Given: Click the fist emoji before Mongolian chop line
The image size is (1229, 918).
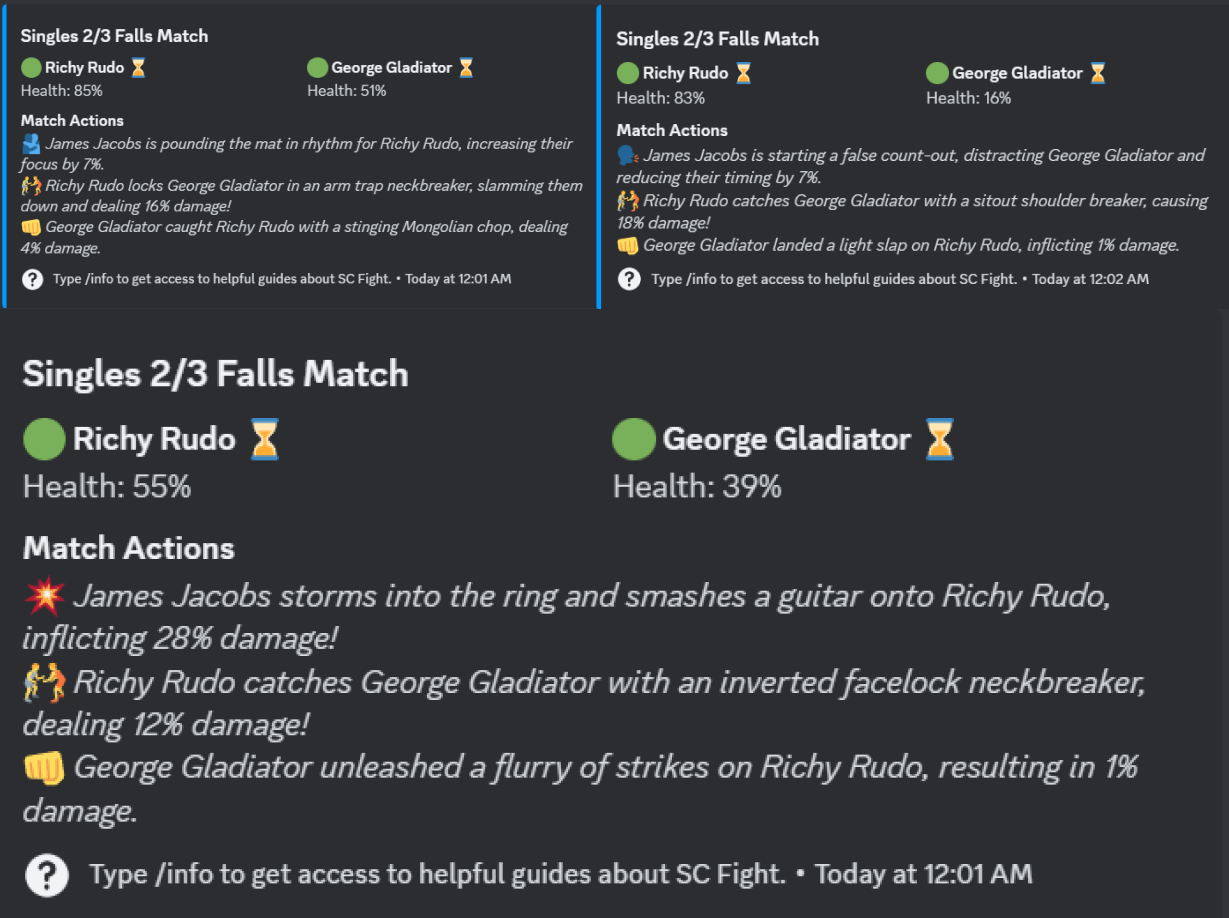Looking at the screenshot, I should pyautogui.click(x=31, y=226).
